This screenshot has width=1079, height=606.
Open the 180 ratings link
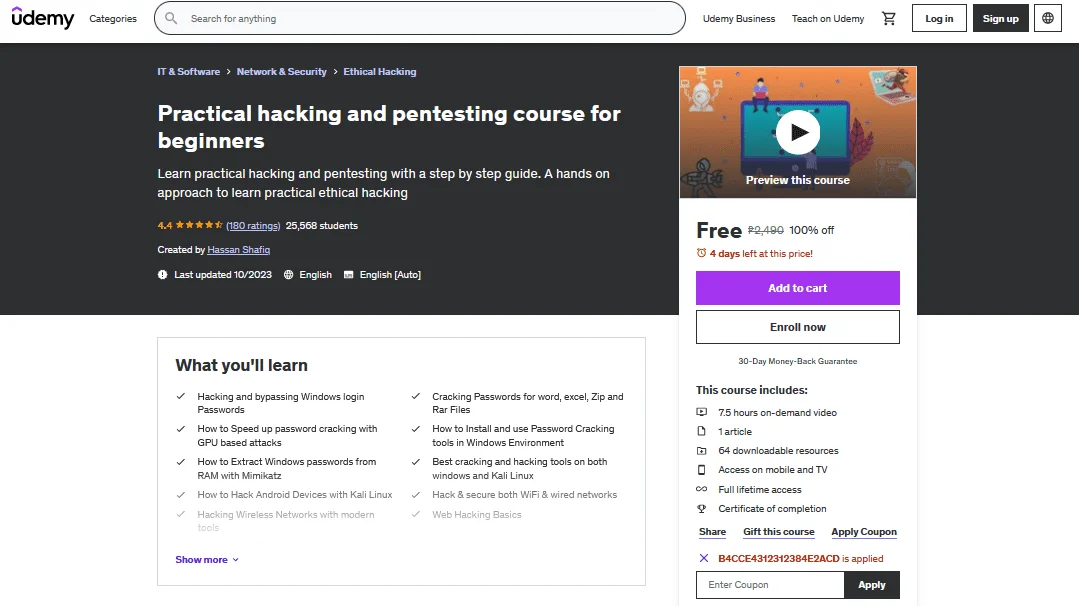(x=253, y=226)
